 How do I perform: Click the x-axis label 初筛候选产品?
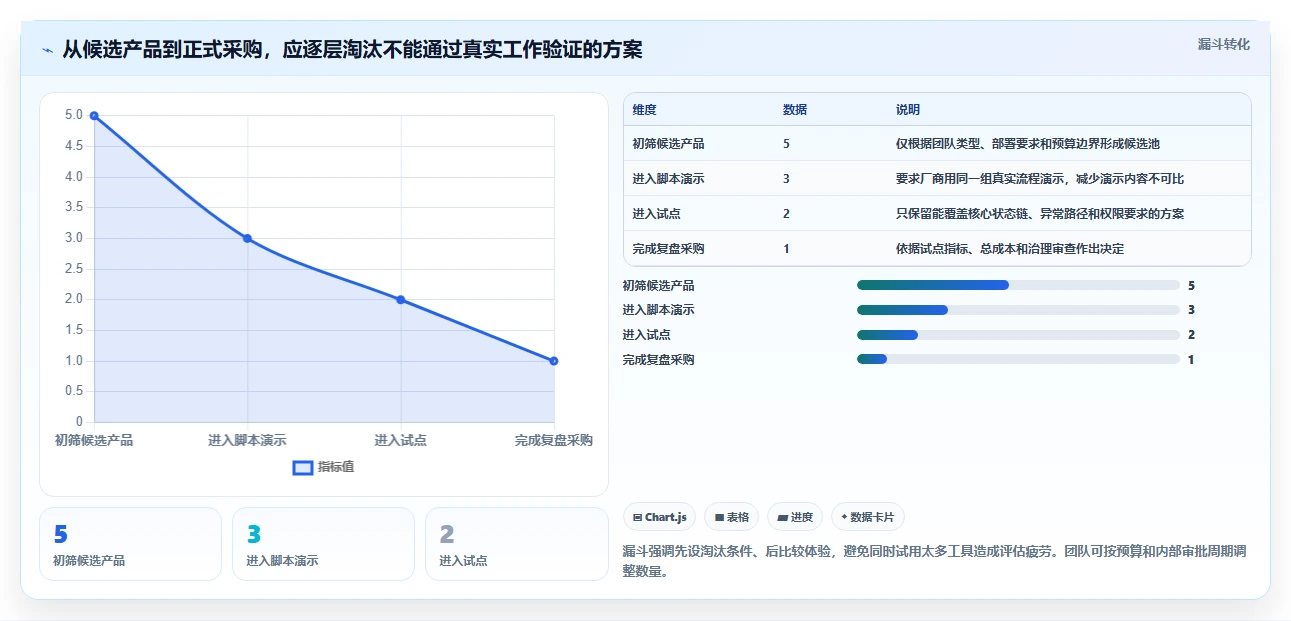click(94, 440)
